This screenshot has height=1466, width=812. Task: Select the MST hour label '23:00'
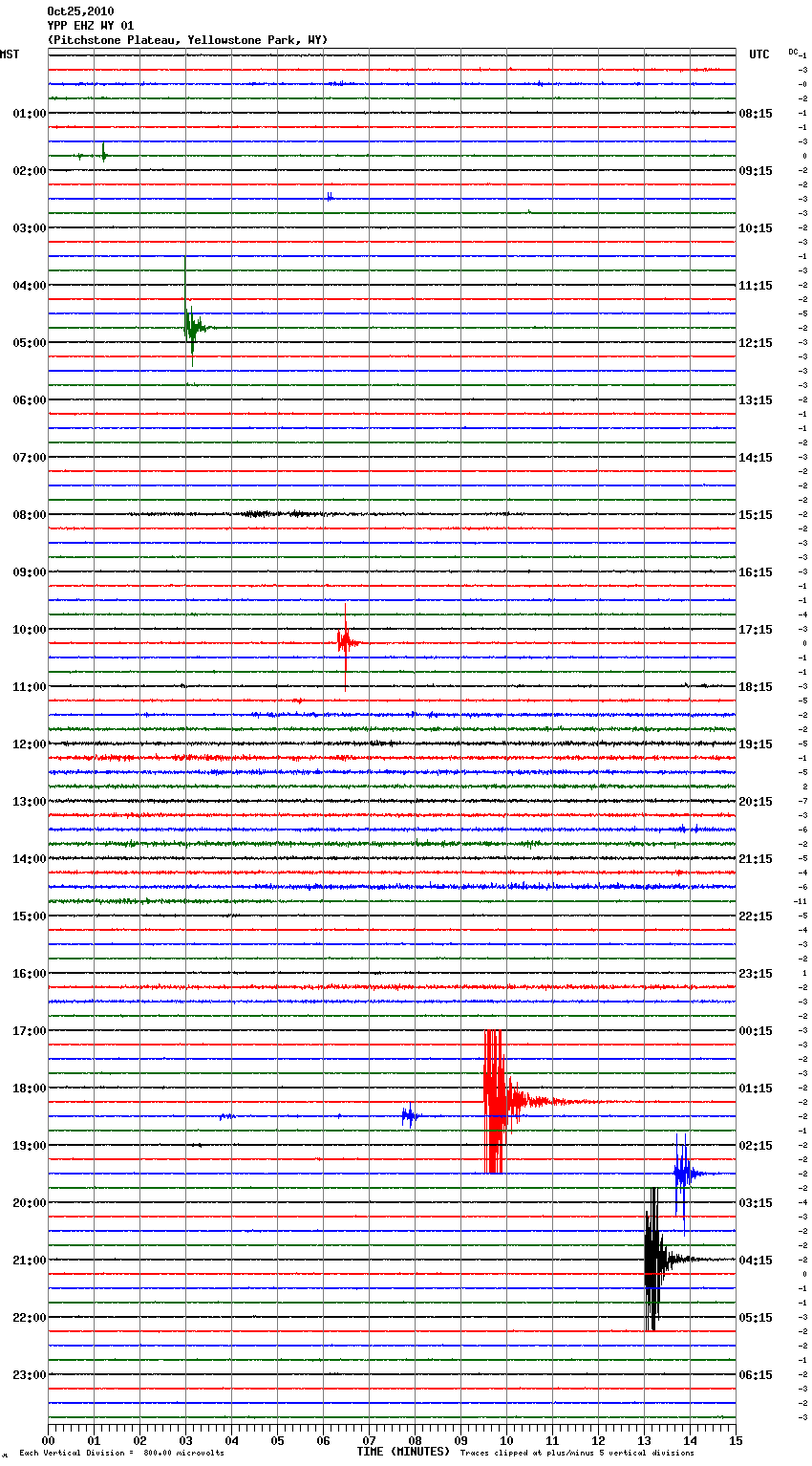click(29, 1375)
